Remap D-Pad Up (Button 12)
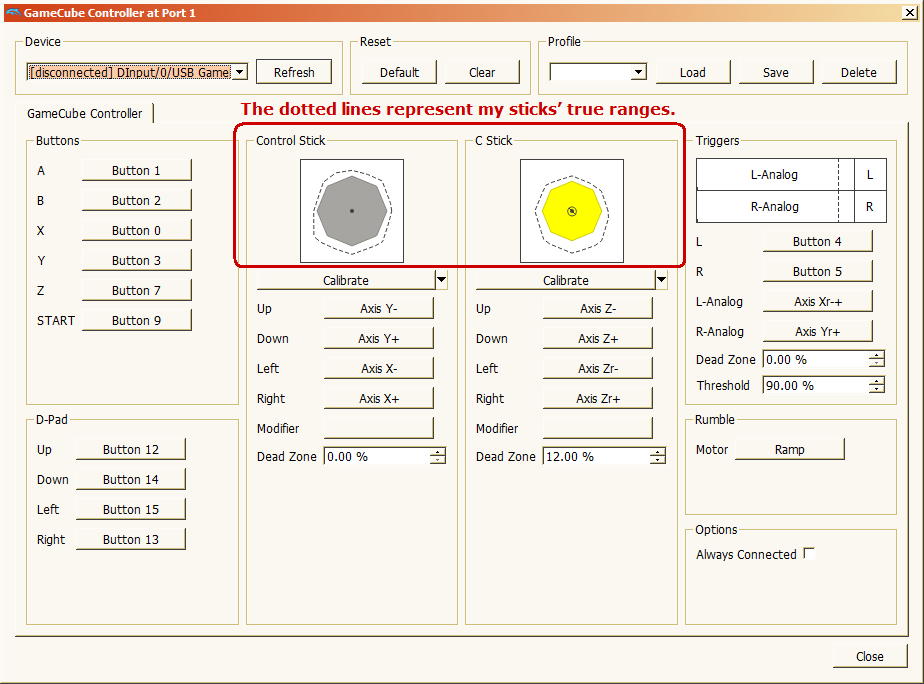This screenshot has height=684, width=924. [130, 450]
